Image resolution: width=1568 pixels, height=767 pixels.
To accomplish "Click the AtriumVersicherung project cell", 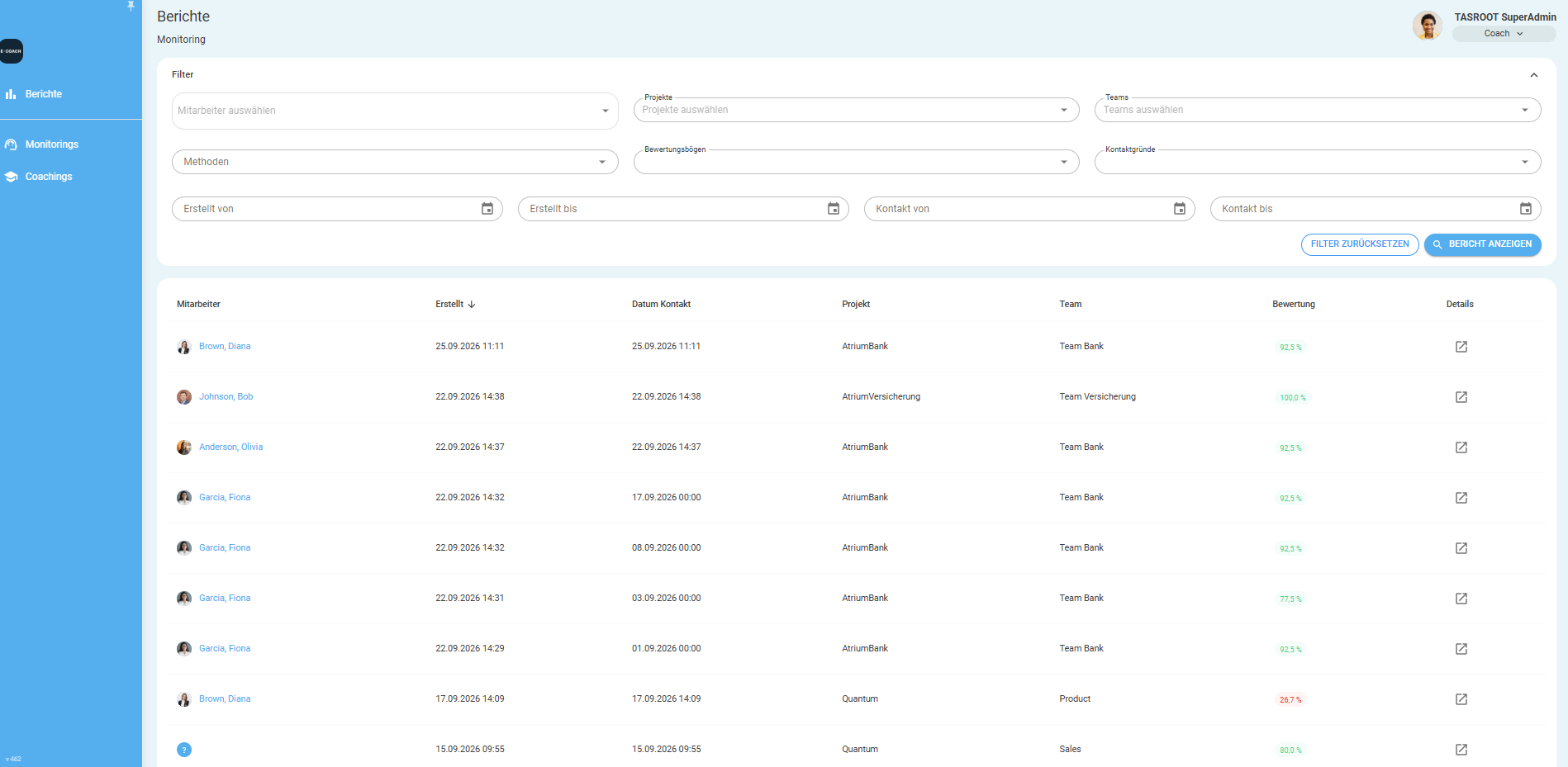I will [x=881, y=397].
